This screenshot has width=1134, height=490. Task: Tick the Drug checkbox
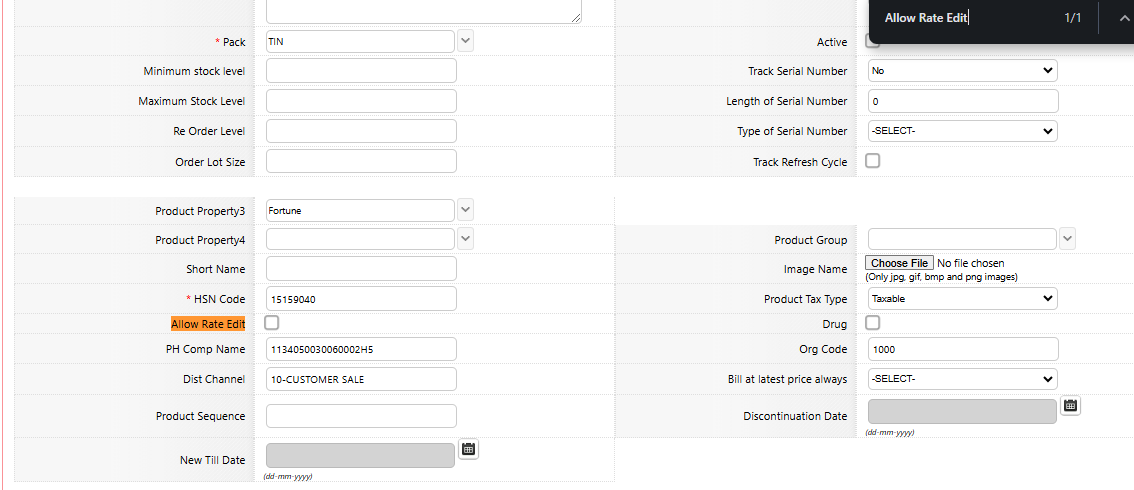[x=873, y=322]
